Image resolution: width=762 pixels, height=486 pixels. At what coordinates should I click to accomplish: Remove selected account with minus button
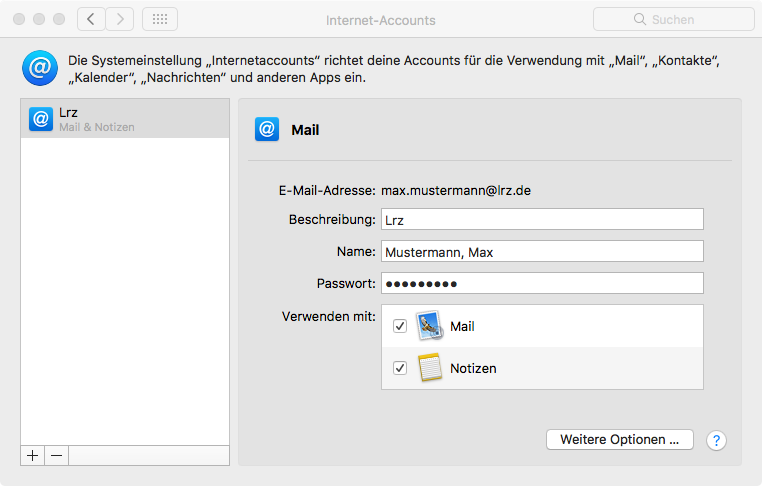coord(57,455)
